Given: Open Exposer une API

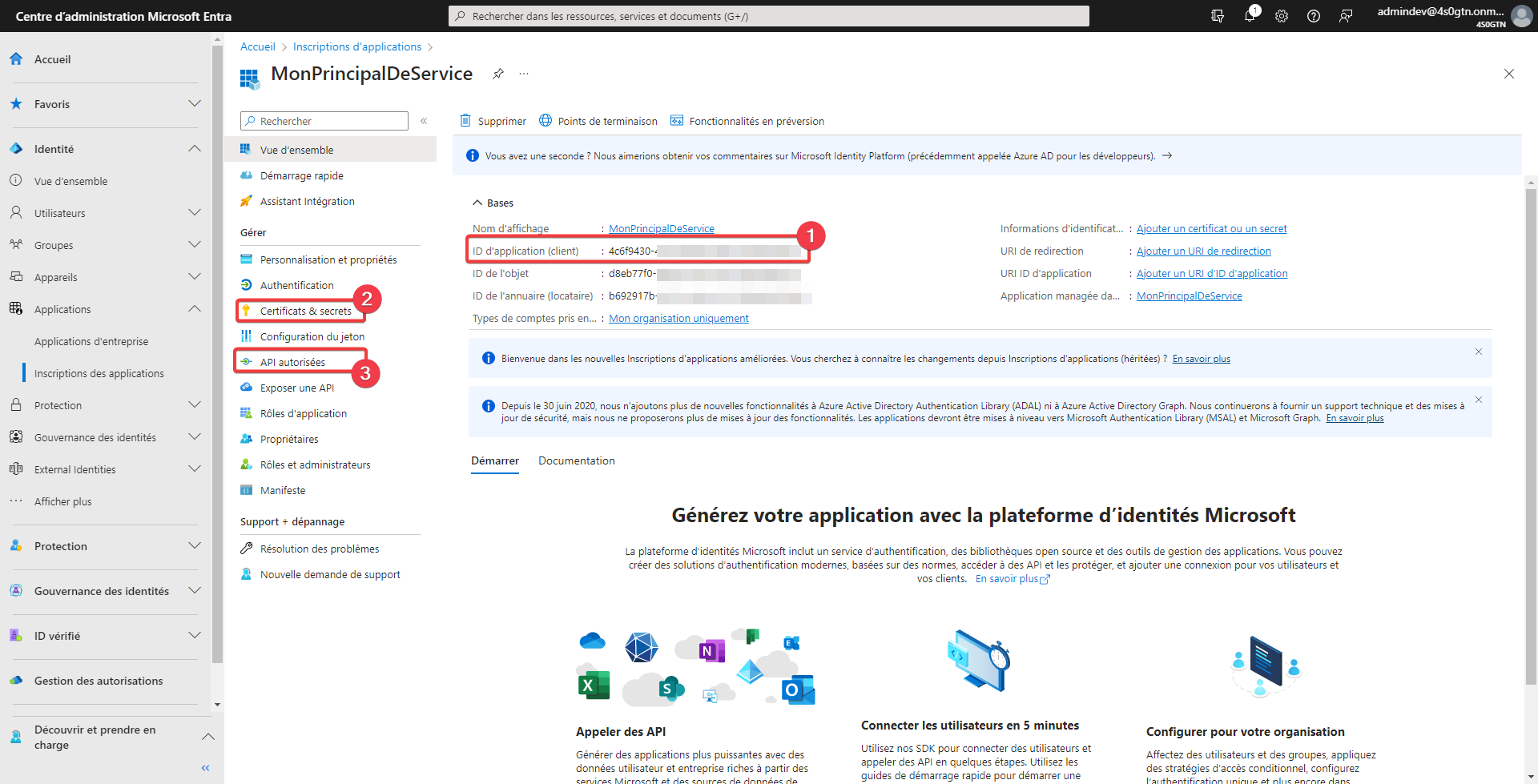Looking at the screenshot, I should pyautogui.click(x=297, y=388).
